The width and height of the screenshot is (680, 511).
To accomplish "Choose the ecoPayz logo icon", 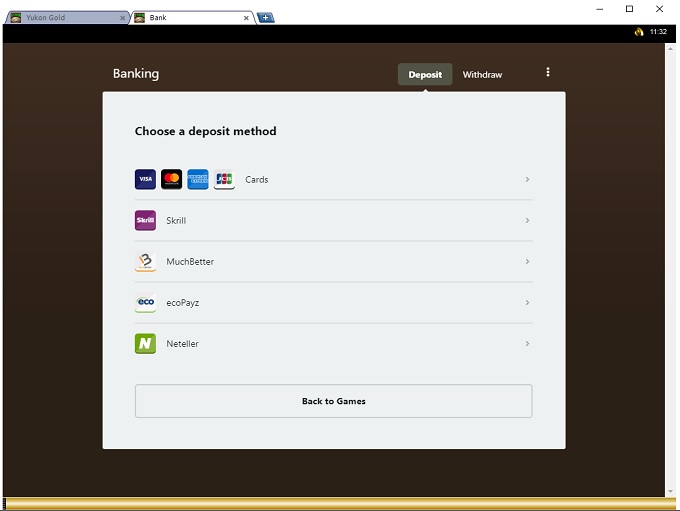I will click(x=145, y=303).
